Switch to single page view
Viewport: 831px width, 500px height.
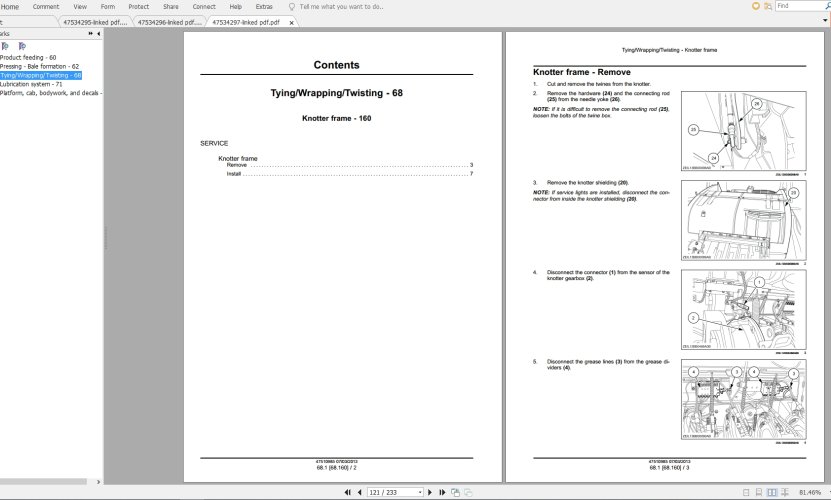coord(747,492)
